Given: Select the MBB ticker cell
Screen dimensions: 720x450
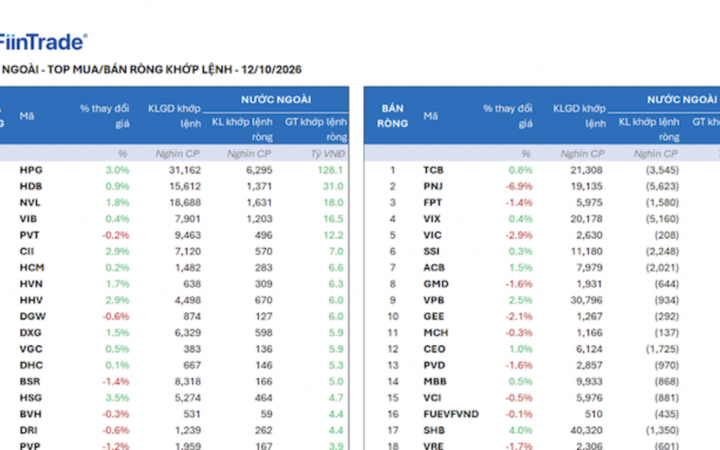Looking at the screenshot, I should (x=435, y=382).
